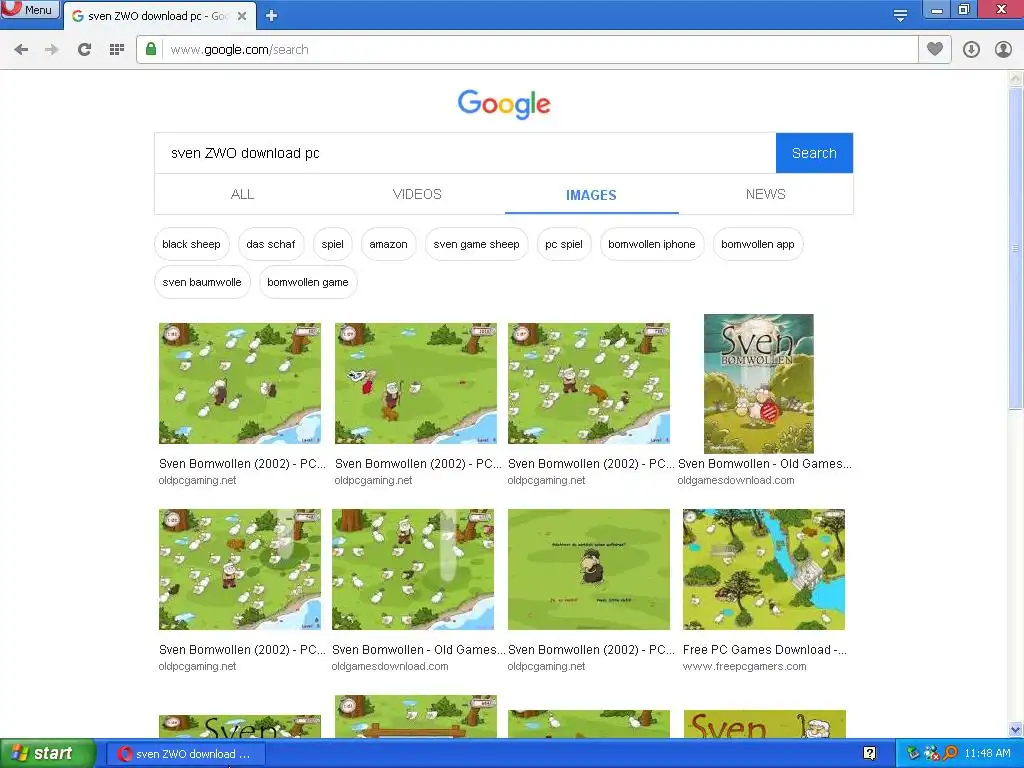Open the help question mark tray icon
The image size is (1024, 768).
pos(869,754)
